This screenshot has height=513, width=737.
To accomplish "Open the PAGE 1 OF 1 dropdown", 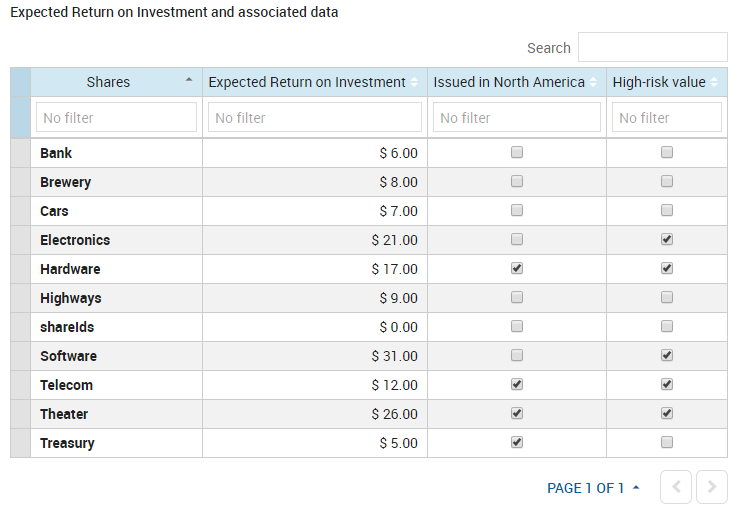I will (x=593, y=488).
